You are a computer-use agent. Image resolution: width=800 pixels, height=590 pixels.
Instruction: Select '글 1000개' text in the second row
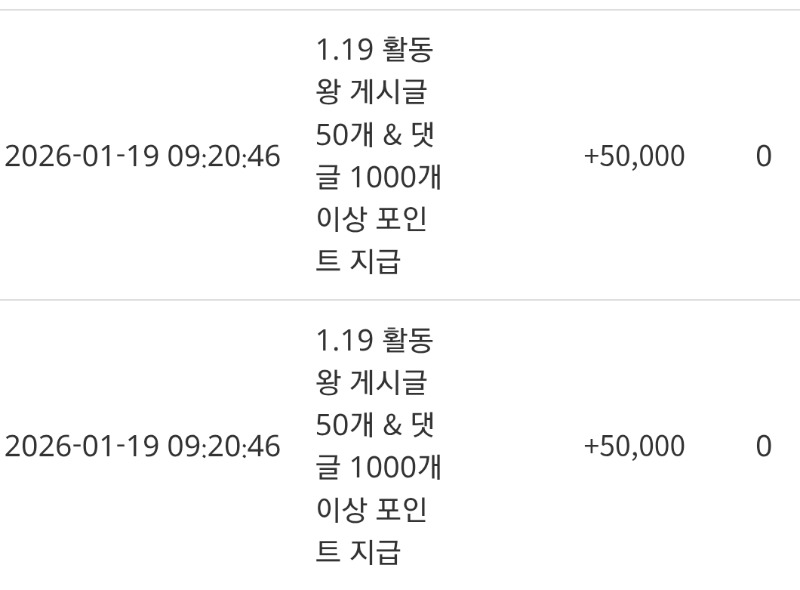pyautogui.click(x=378, y=467)
